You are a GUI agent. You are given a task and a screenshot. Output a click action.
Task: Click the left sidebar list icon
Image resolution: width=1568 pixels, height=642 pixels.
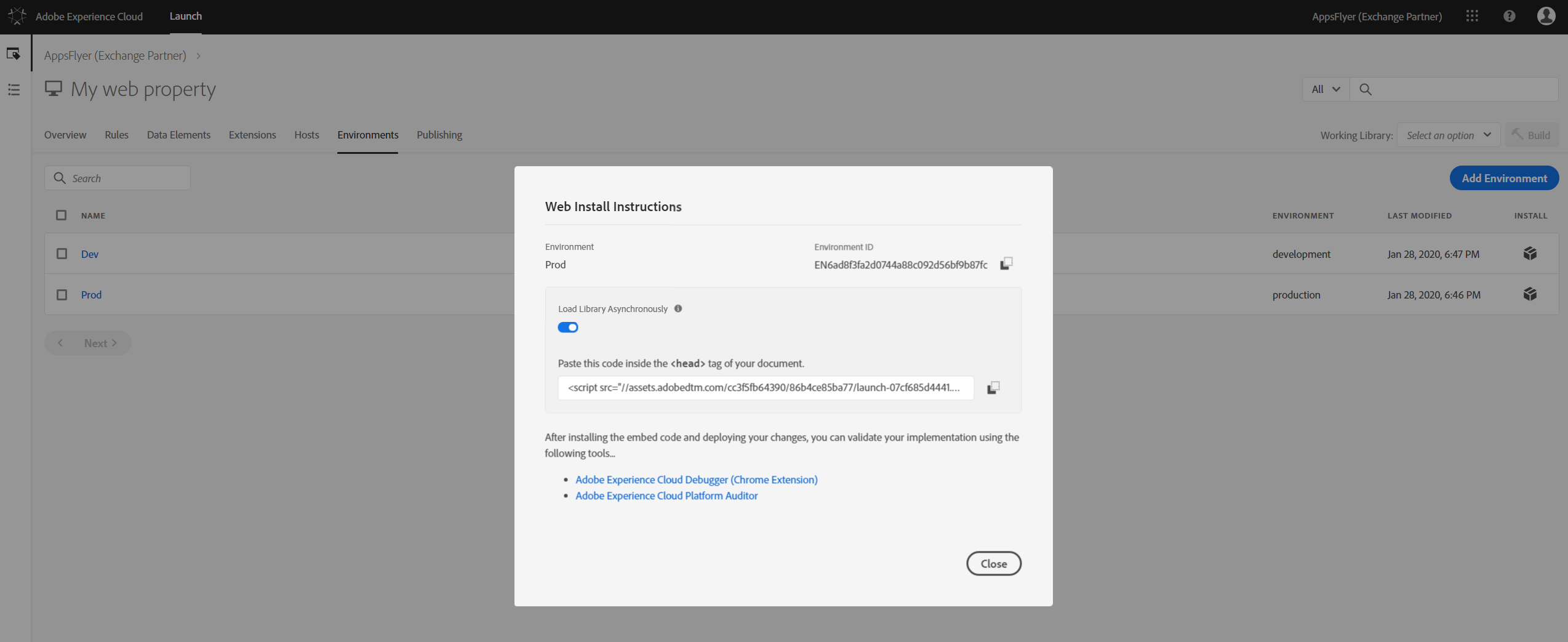[14, 90]
